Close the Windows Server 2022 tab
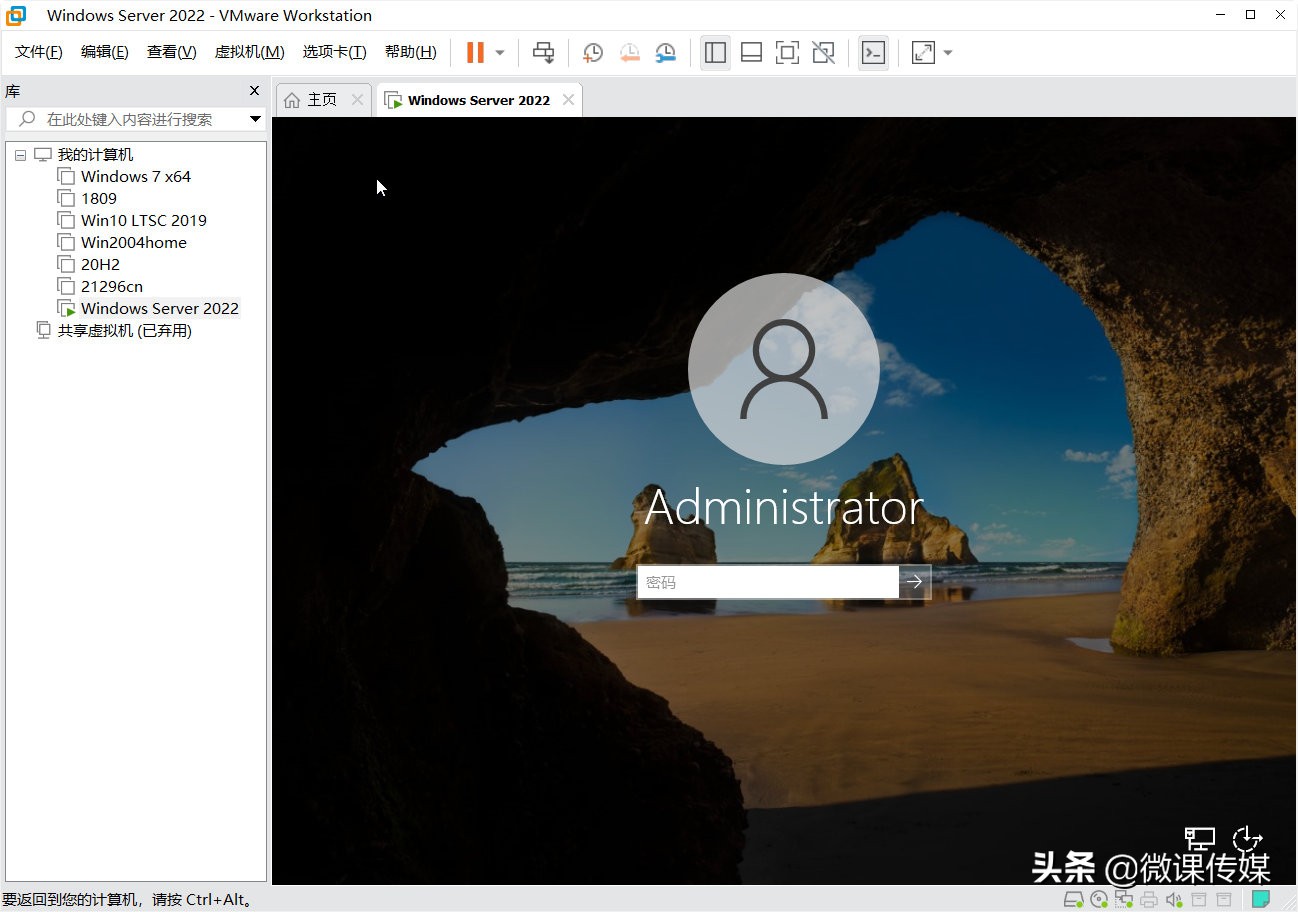Screen dimensions: 1298x912 click(568, 100)
